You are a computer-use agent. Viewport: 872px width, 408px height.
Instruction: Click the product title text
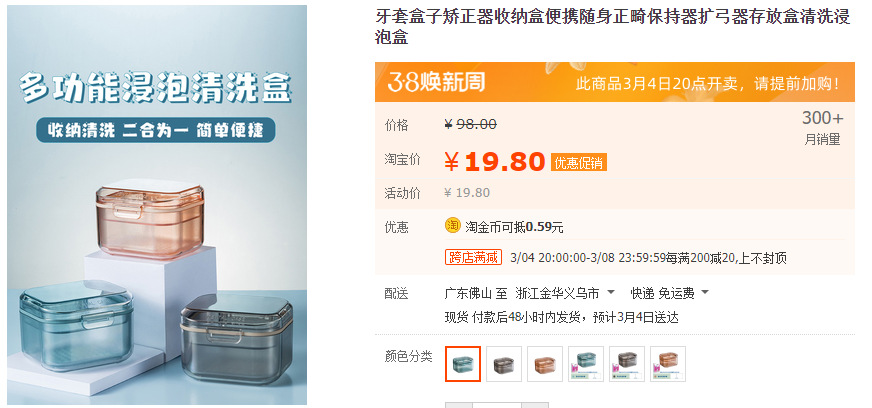612,27
